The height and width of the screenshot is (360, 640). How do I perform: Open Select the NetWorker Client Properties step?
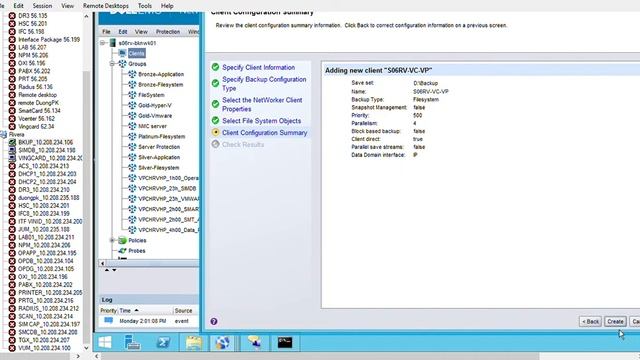coord(262,104)
